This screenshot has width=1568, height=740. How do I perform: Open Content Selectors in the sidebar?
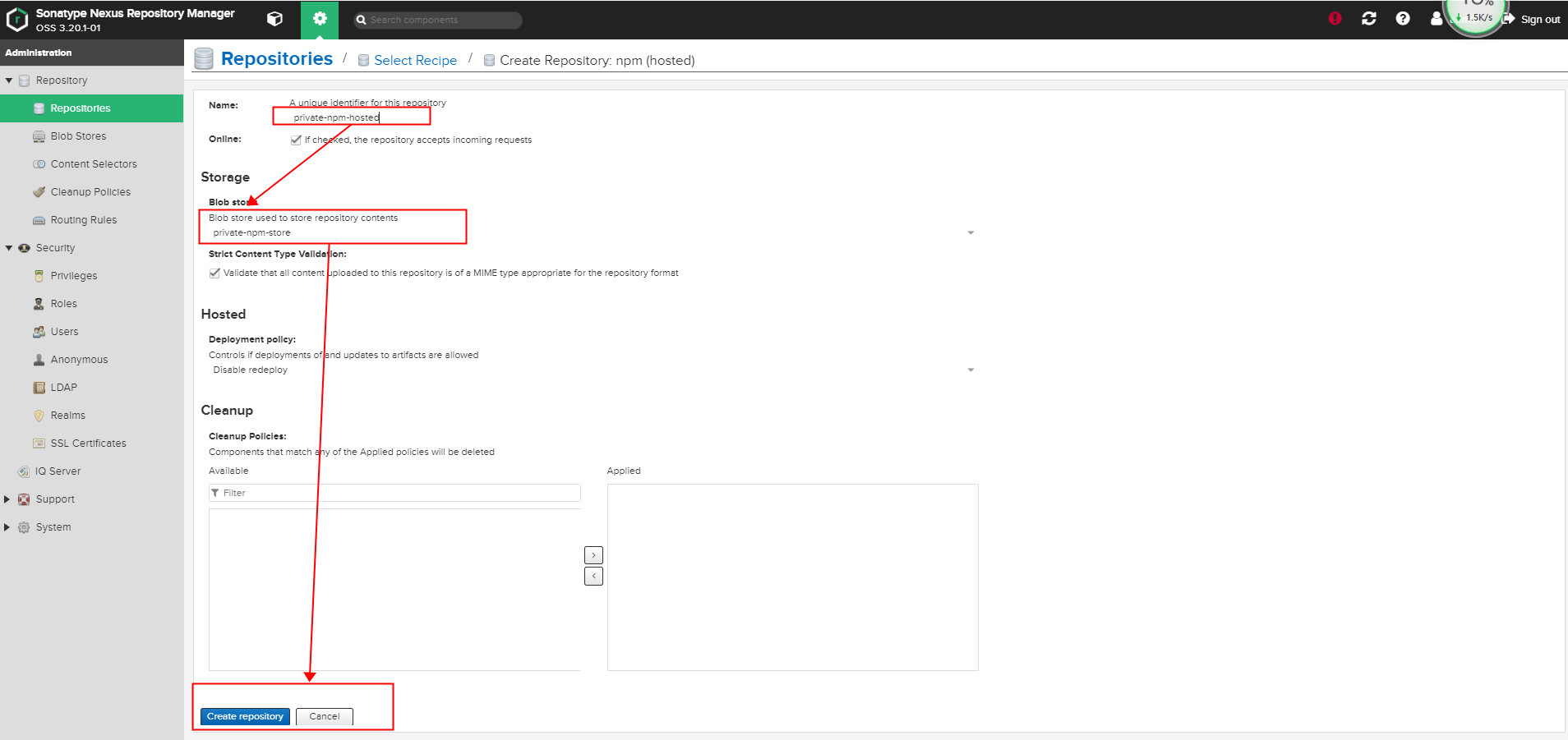pyautogui.click(x=91, y=164)
